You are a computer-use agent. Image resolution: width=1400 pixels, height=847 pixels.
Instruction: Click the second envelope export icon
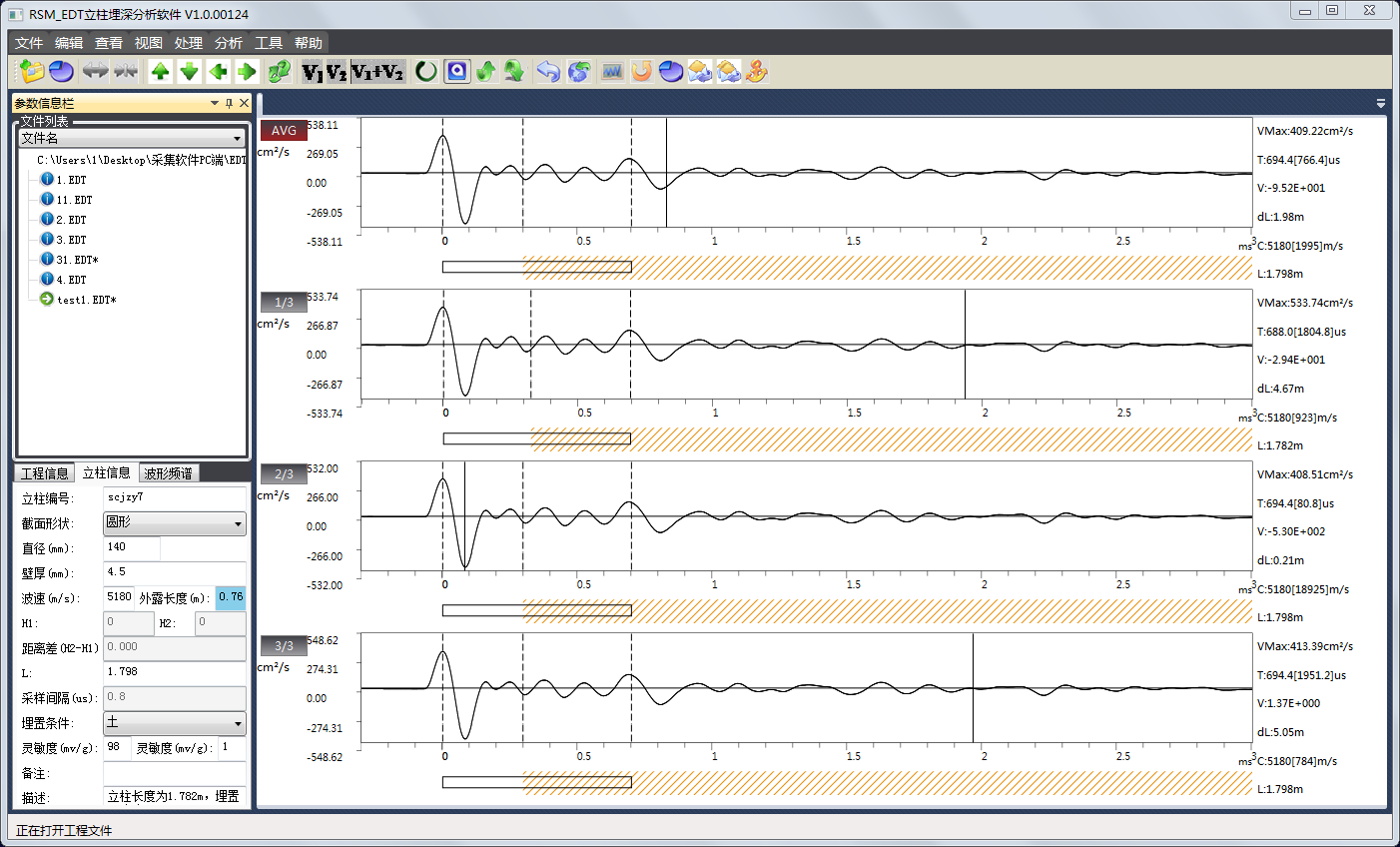click(x=729, y=71)
